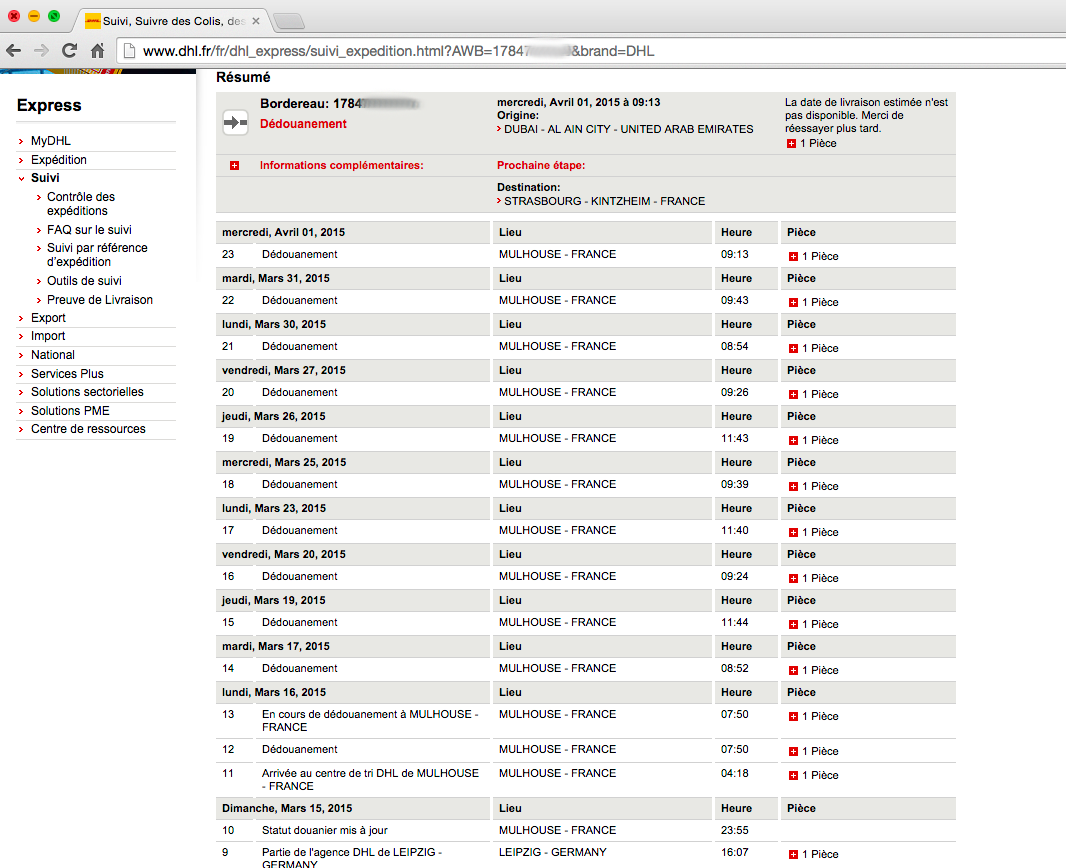The image size is (1066, 868).
Task: Reload the DHL tracking page
Action: coord(69,50)
